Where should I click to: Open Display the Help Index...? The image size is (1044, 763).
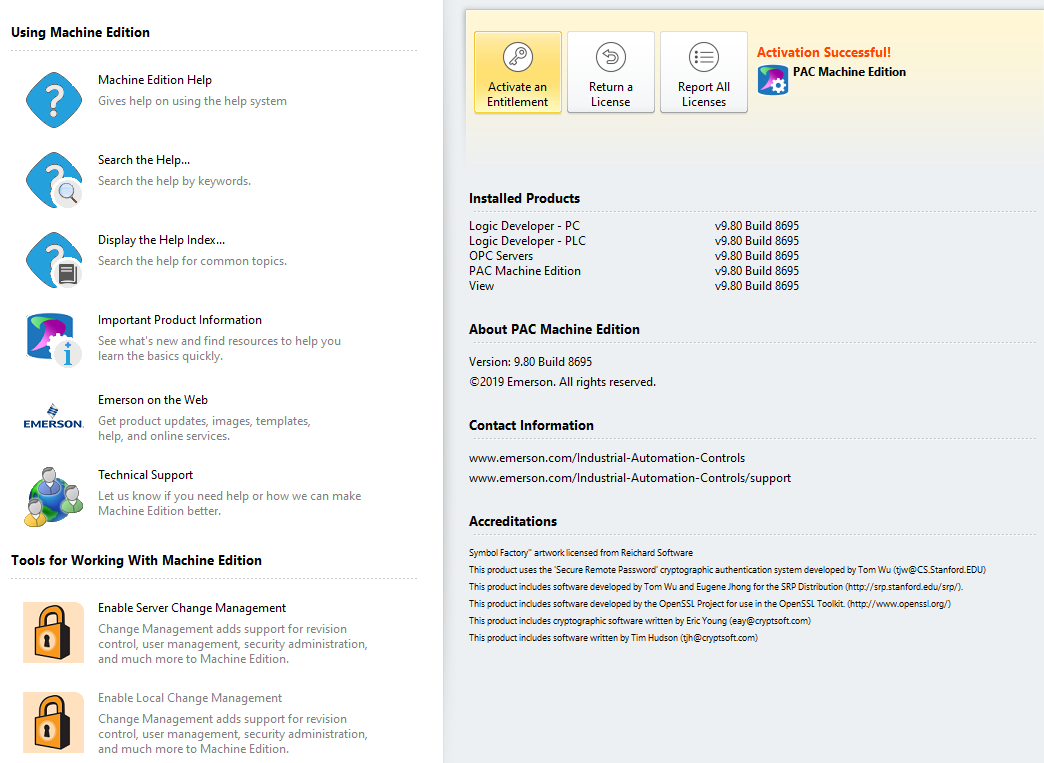tap(161, 240)
